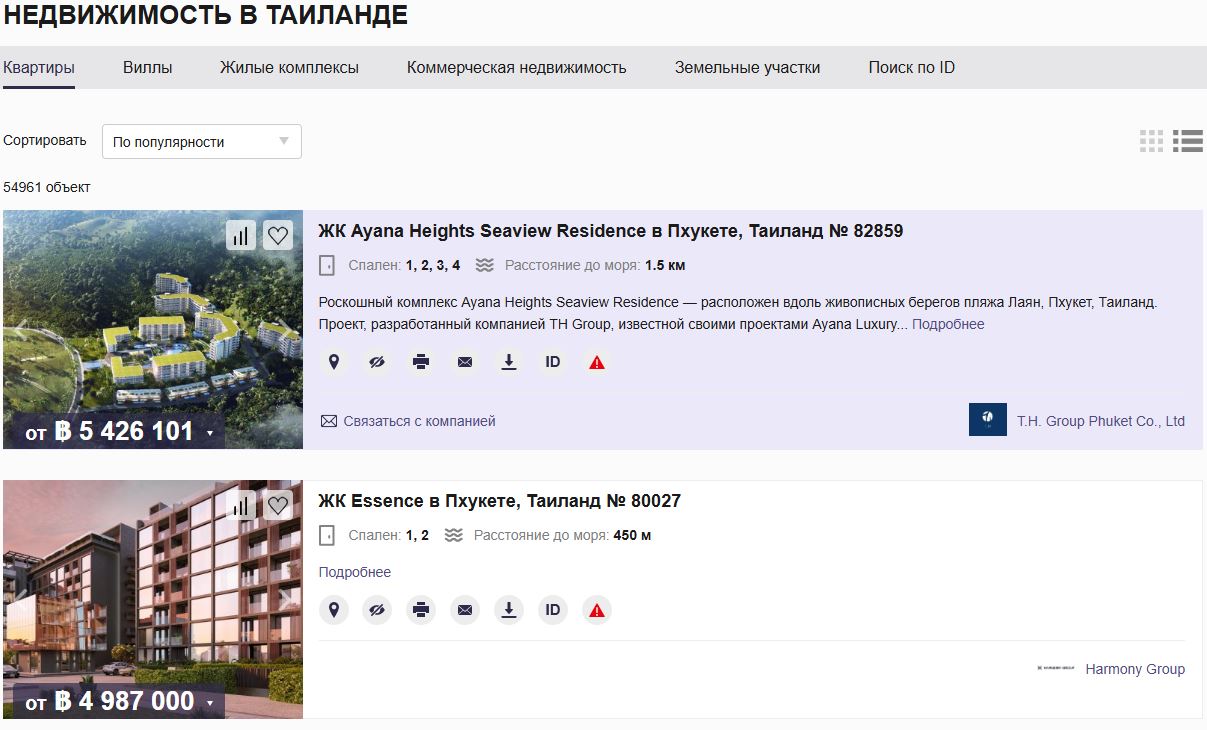Expand currency dropdown on ฿ 4 987 000 price
The width and height of the screenshot is (1207, 730).
[x=210, y=703]
